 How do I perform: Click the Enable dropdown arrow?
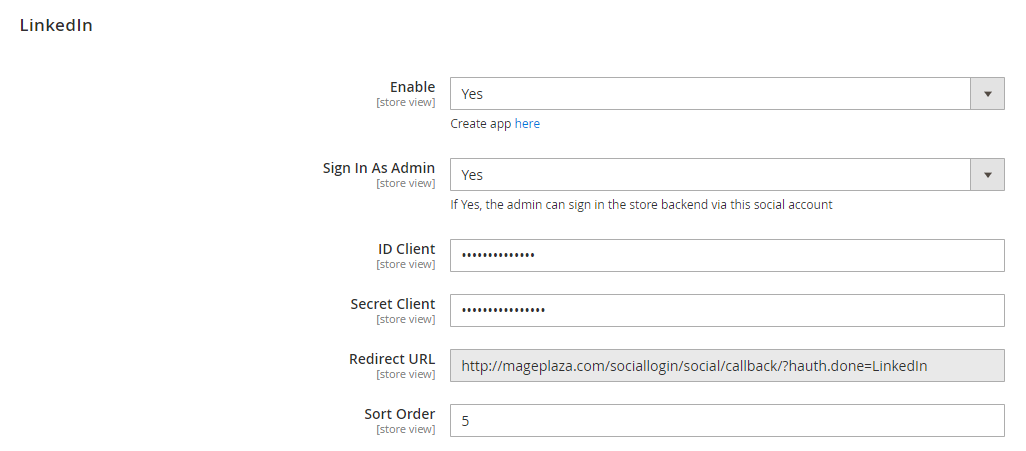(x=987, y=94)
